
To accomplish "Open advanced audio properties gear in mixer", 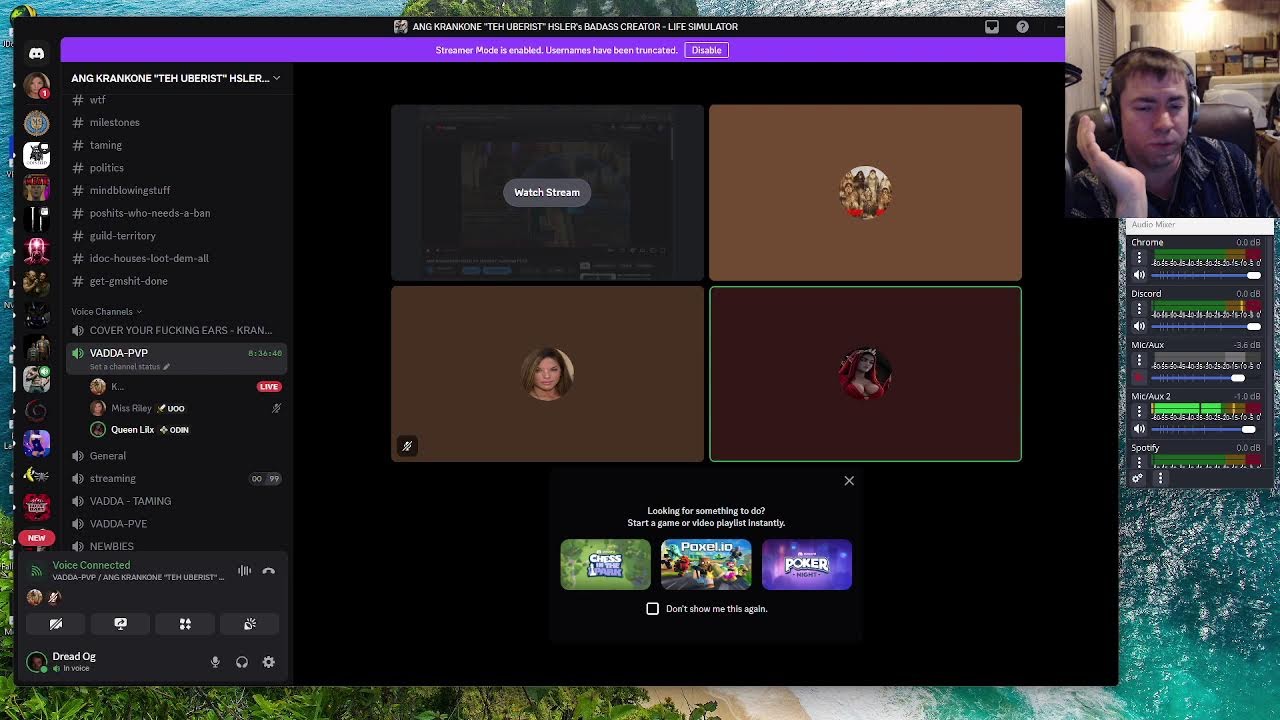I will [1137, 478].
